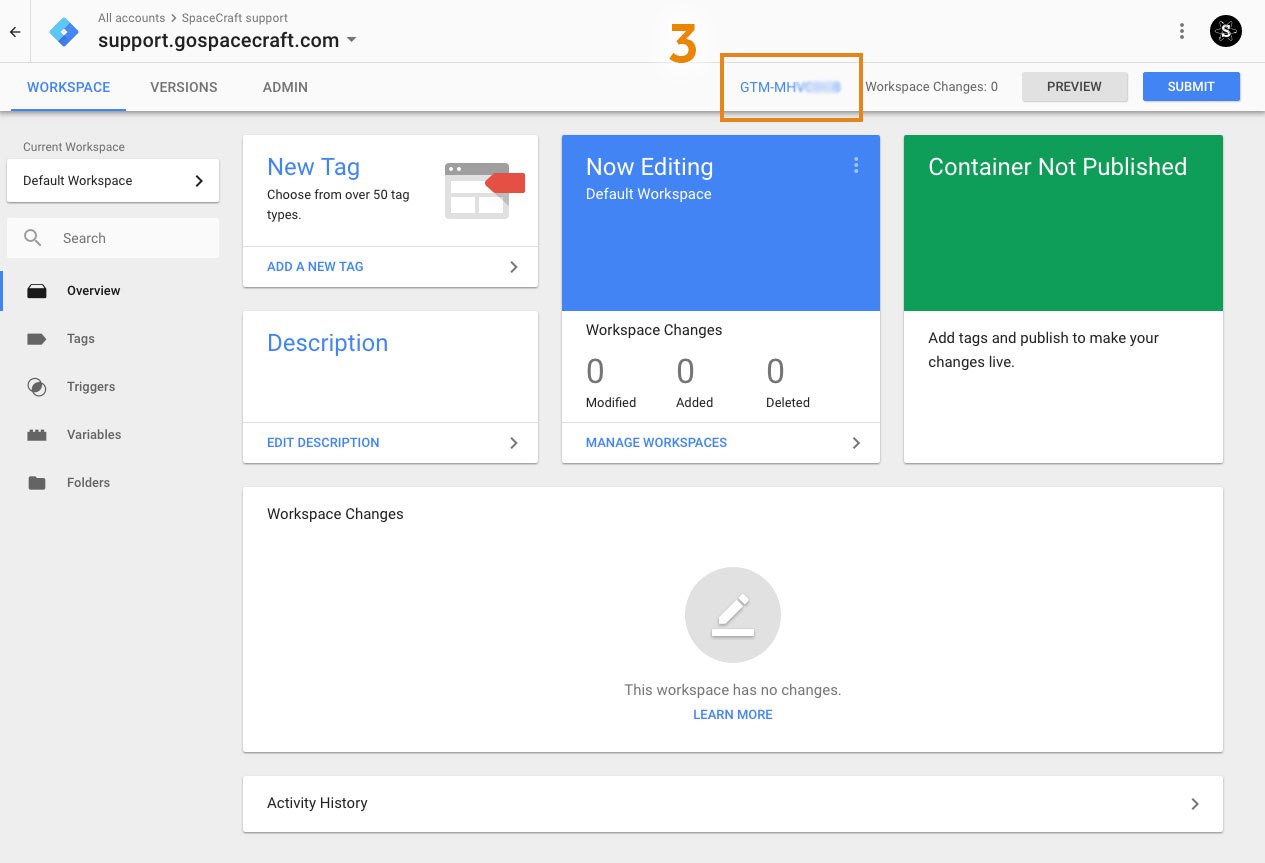Click chevron beside Edit Description
The height and width of the screenshot is (863, 1265).
(x=514, y=443)
